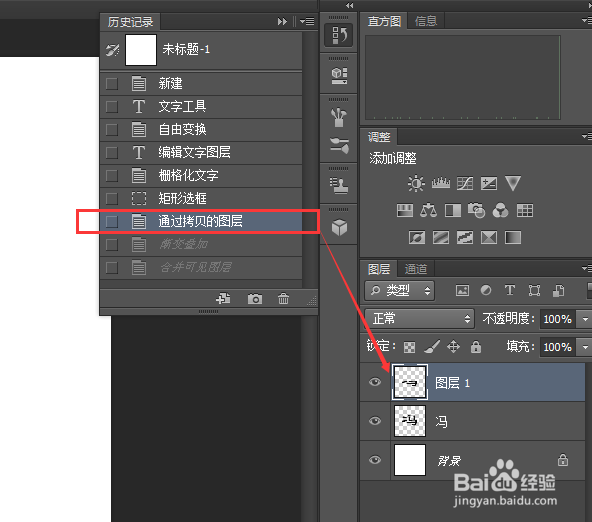This screenshot has height=522, width=592.
Task: Add a Color Lookup grid adjustment
Action: [x=525, y=210]
